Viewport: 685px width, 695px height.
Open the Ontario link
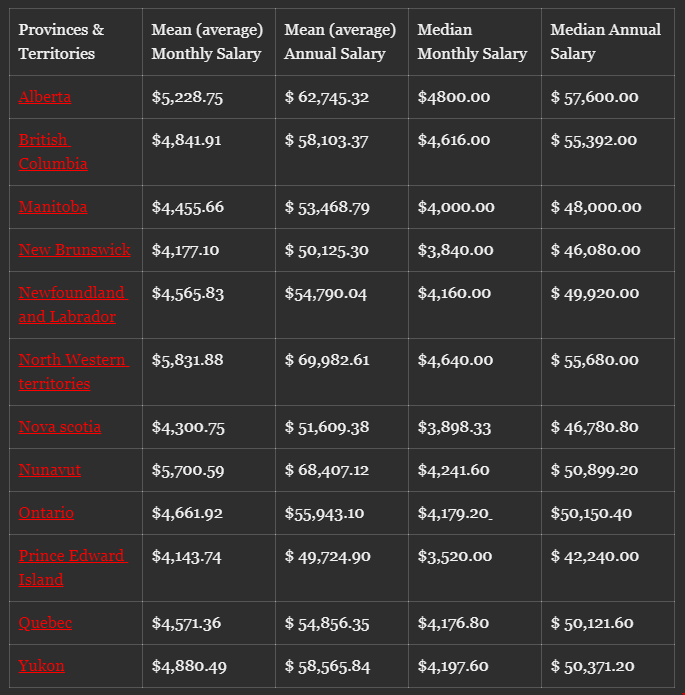(46, 513)
